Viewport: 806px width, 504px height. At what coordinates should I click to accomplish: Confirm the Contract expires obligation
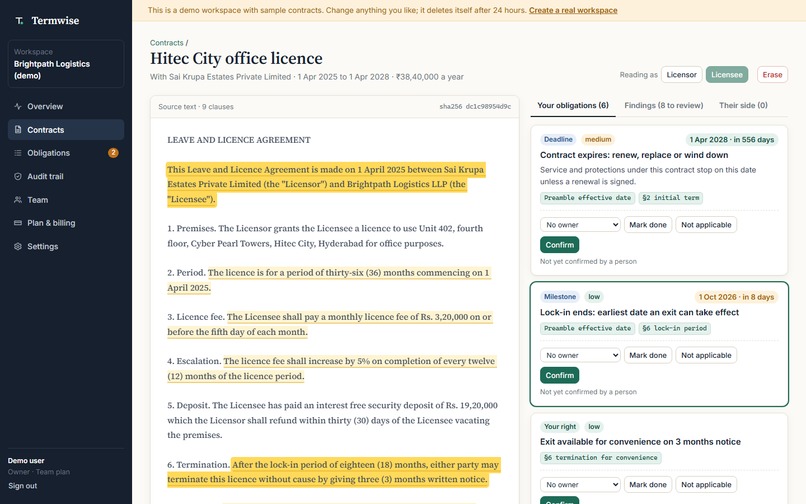click(559, 245)
